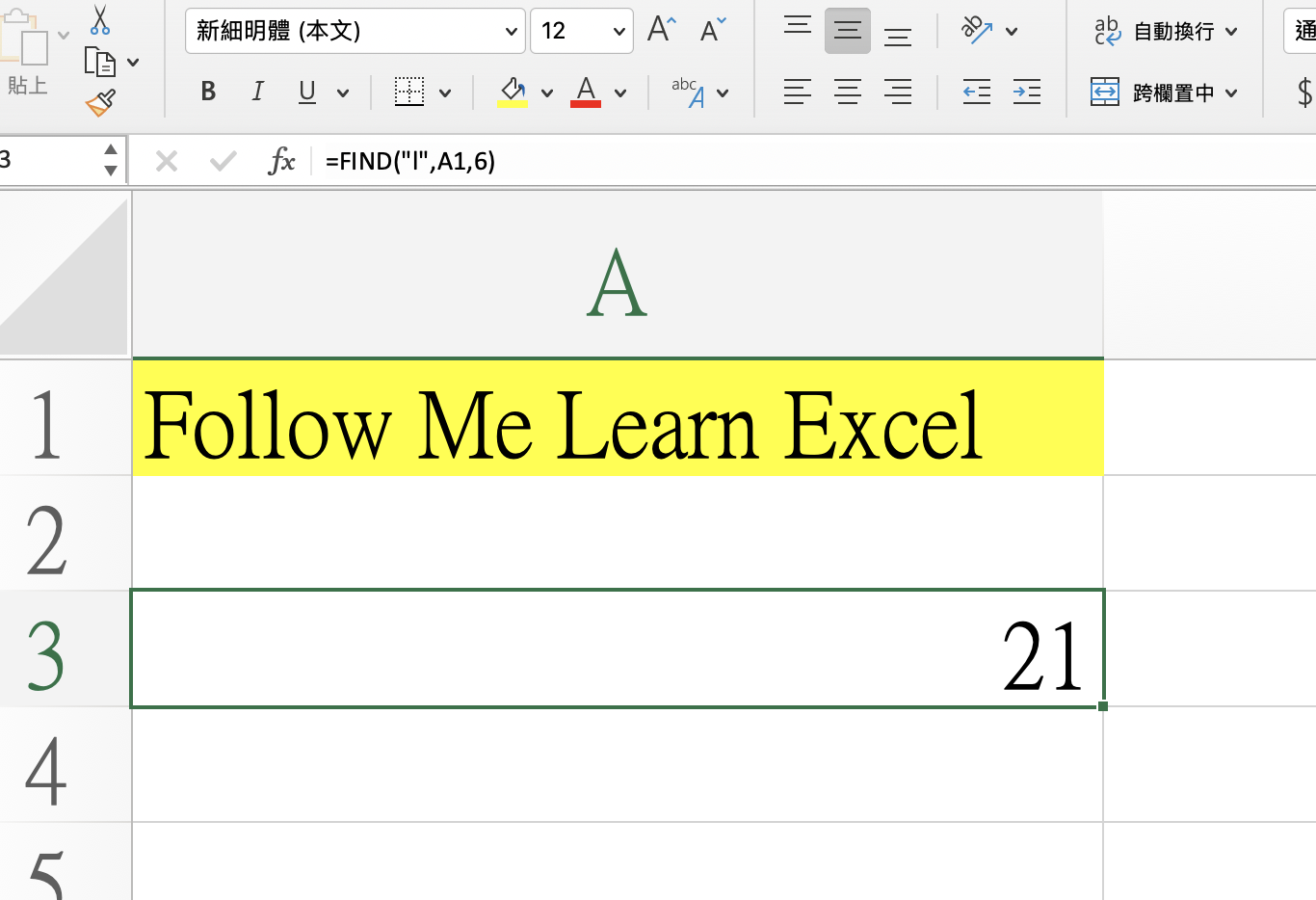Viewport: 1316px width, 900px height.
Task: Click the 跨欄置中 merge and center button
Action: 1153,93
